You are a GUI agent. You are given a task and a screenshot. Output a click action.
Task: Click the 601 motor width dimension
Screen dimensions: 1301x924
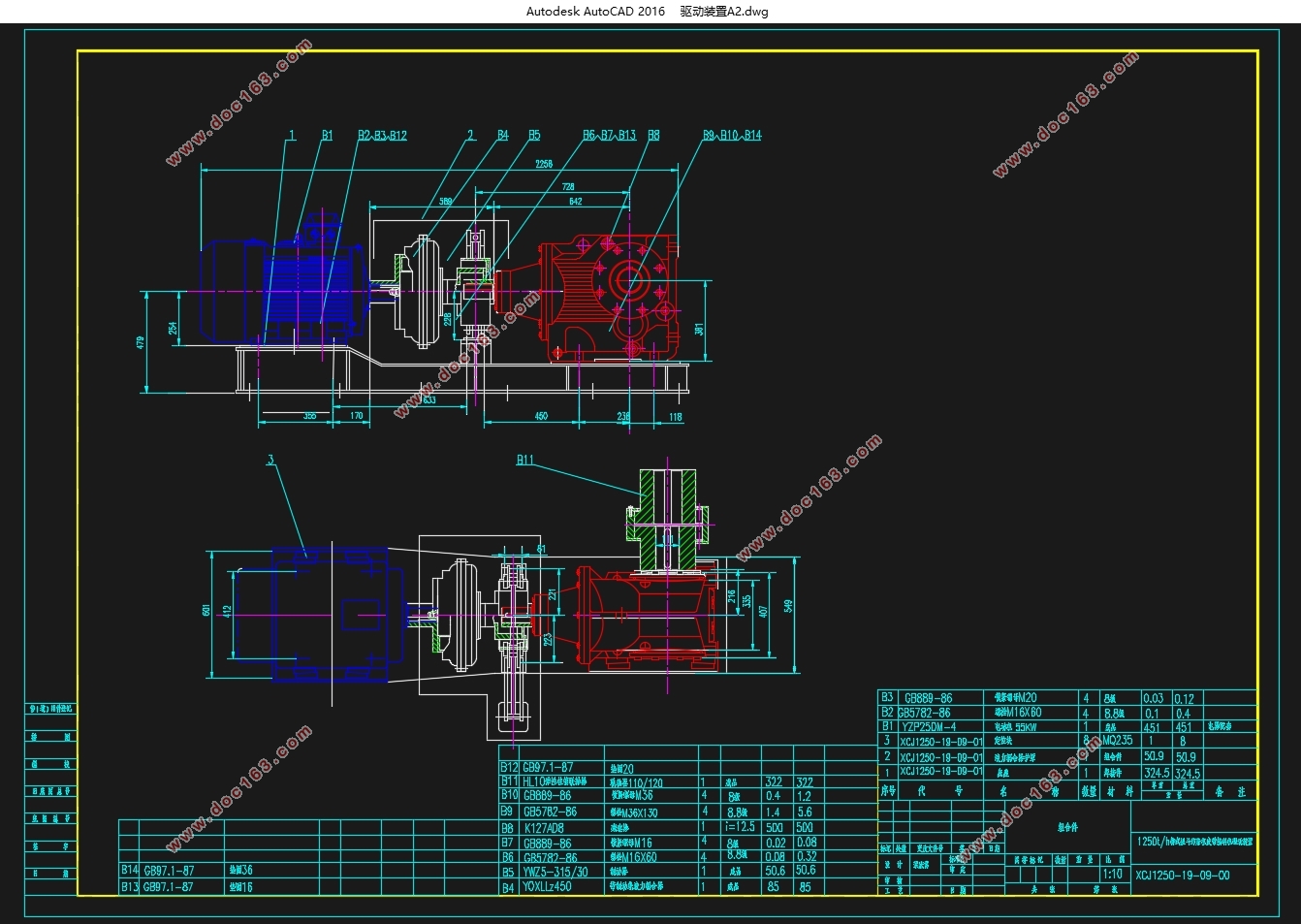(206, 611)
